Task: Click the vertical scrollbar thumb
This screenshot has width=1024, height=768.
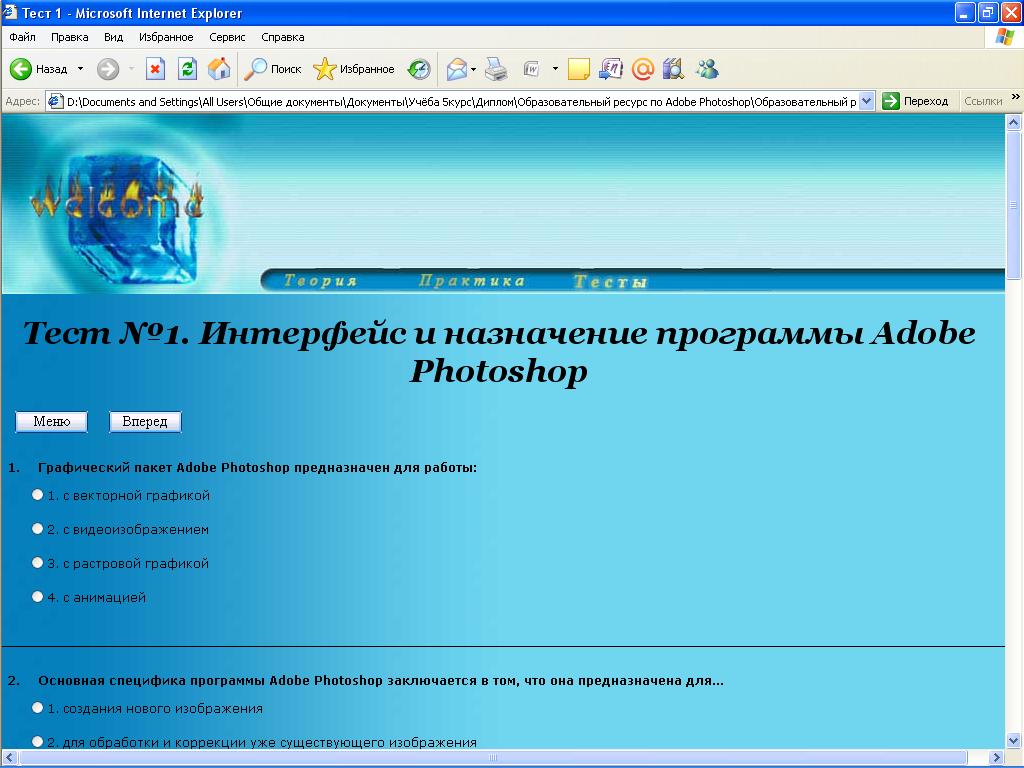Action: (x=1014, y=205)
